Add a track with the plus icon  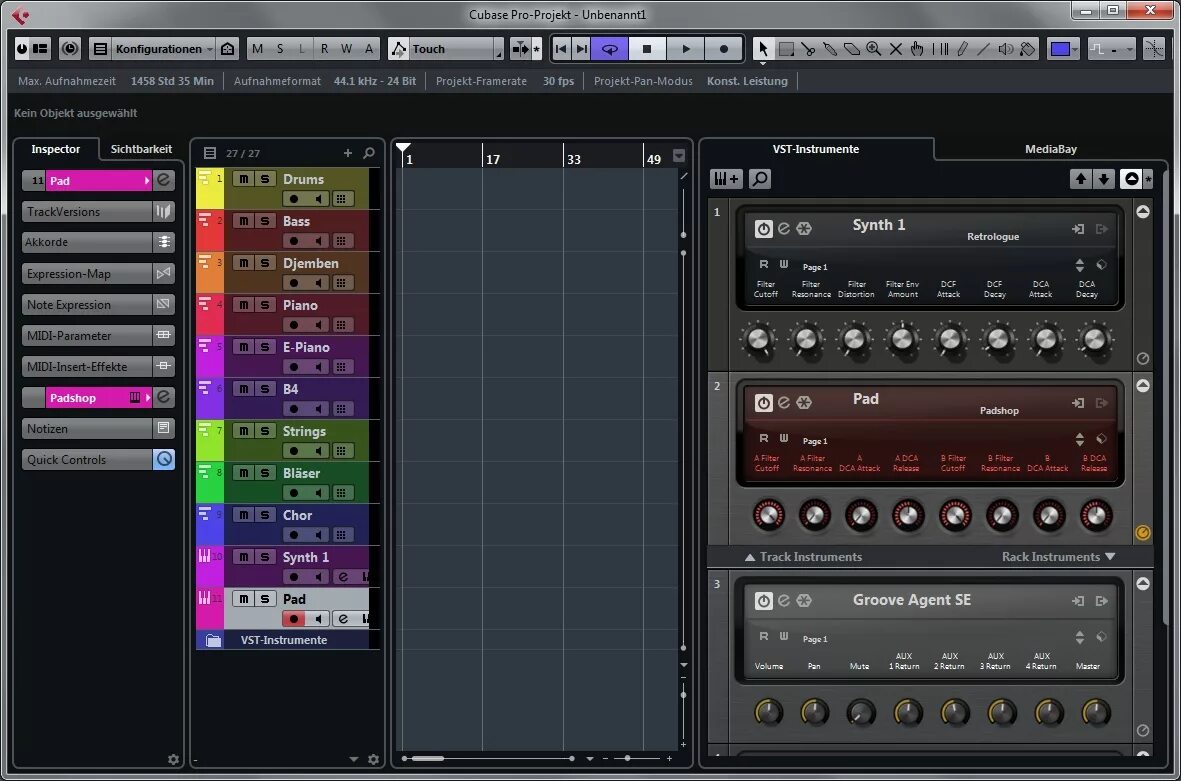pyautogui.click(x=348, y=153)
